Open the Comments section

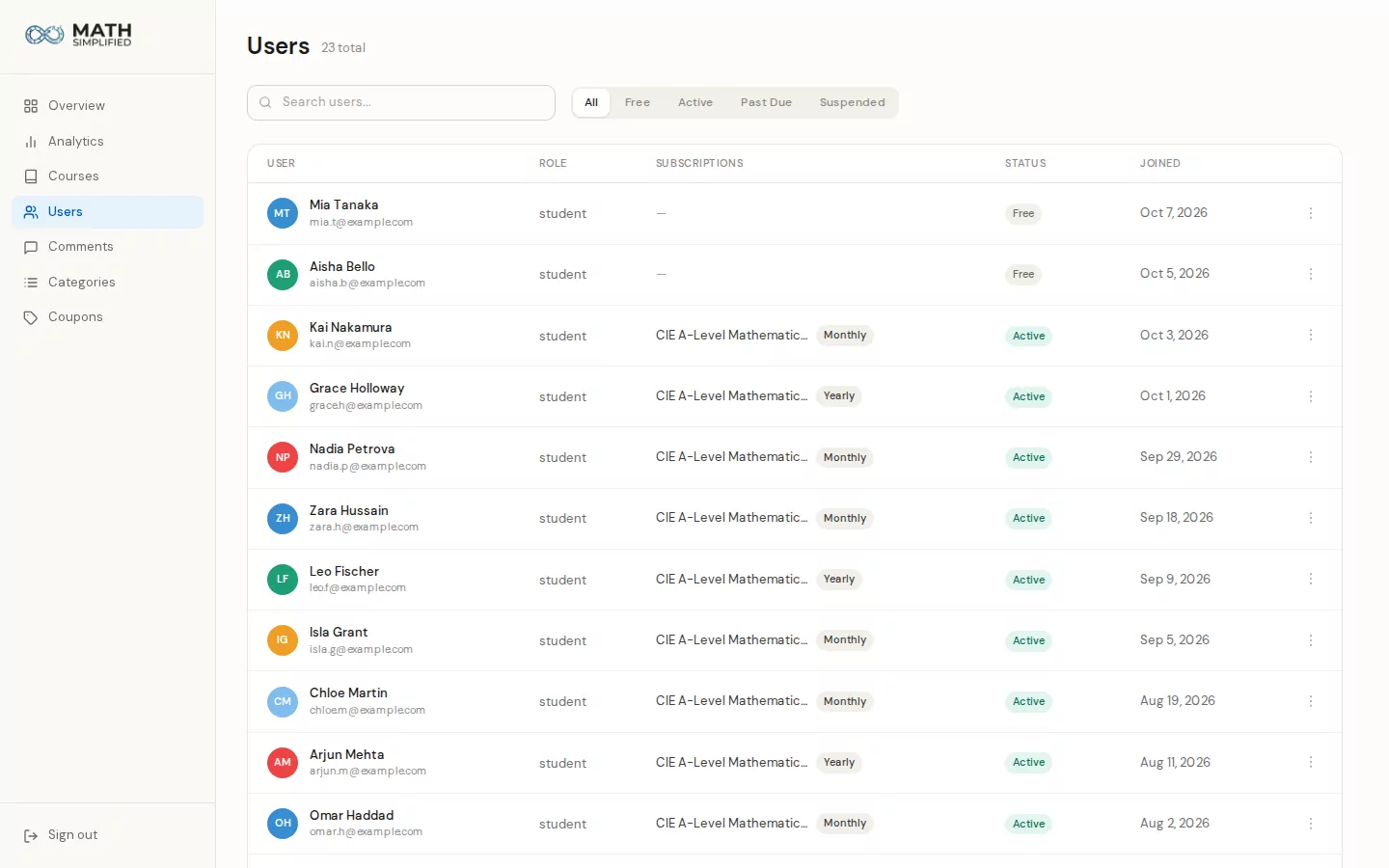(107, 247)
